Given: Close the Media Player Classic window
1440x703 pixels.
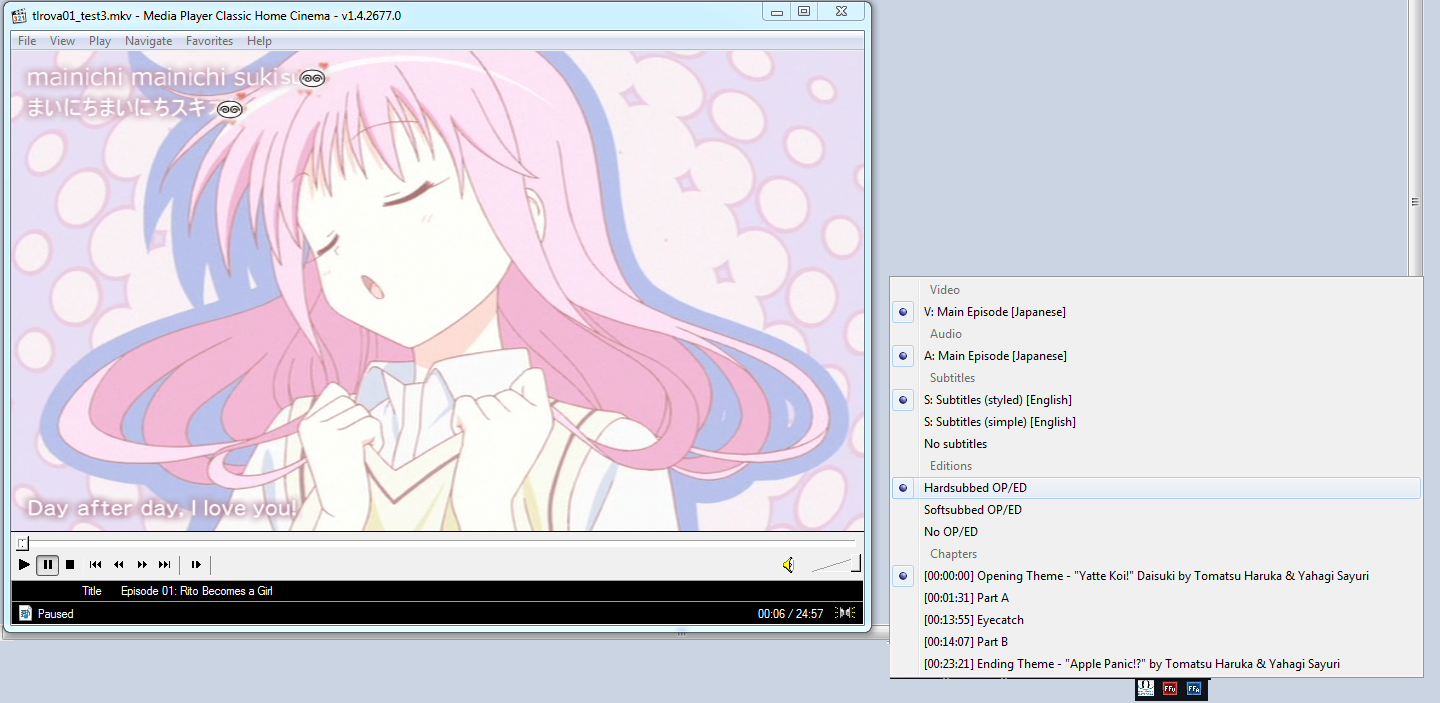Looking at the screenshot, I should 842,12.
